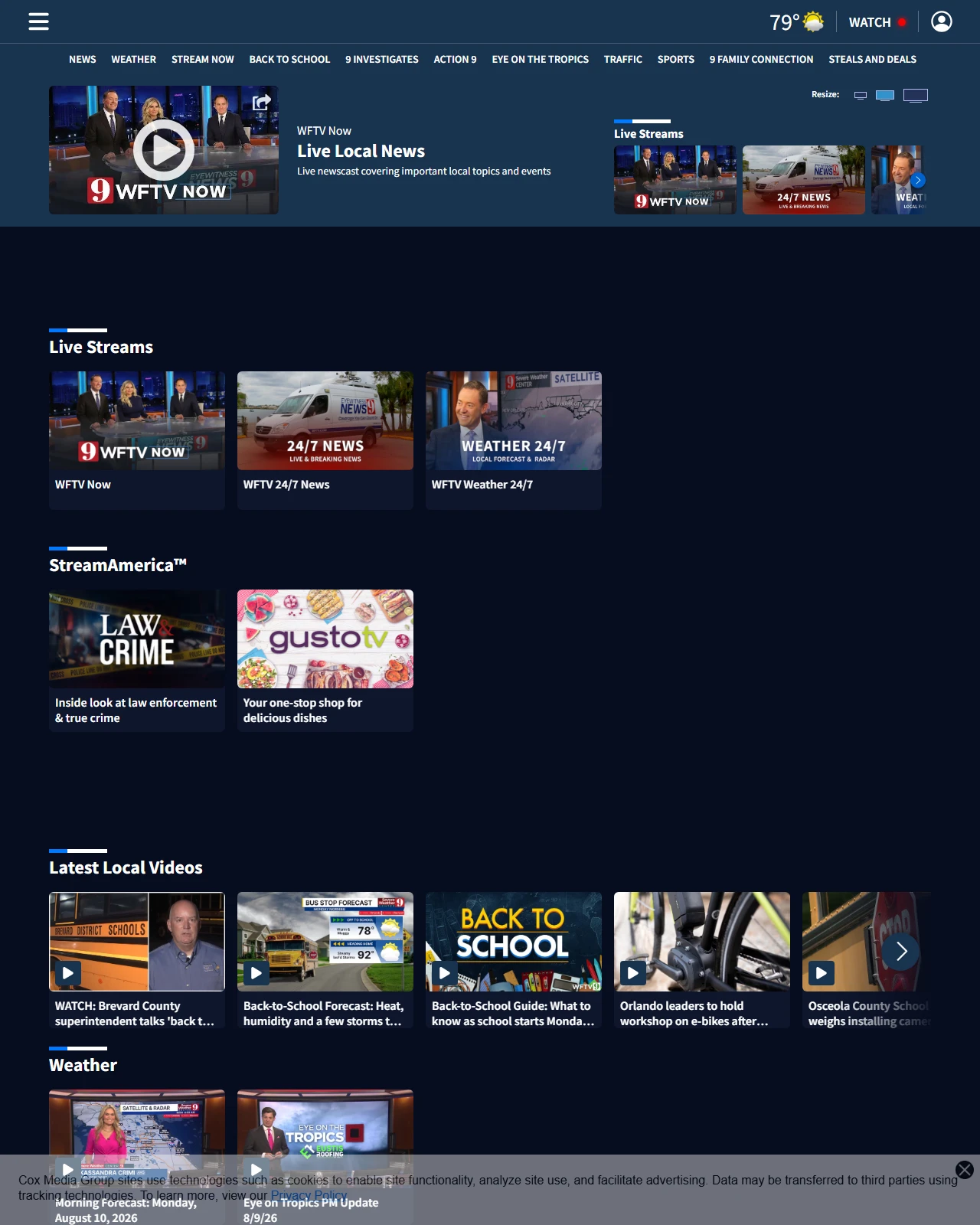Open the card titled 'WFTV Now'
980x1225 pixels.
tap(137, 440)
